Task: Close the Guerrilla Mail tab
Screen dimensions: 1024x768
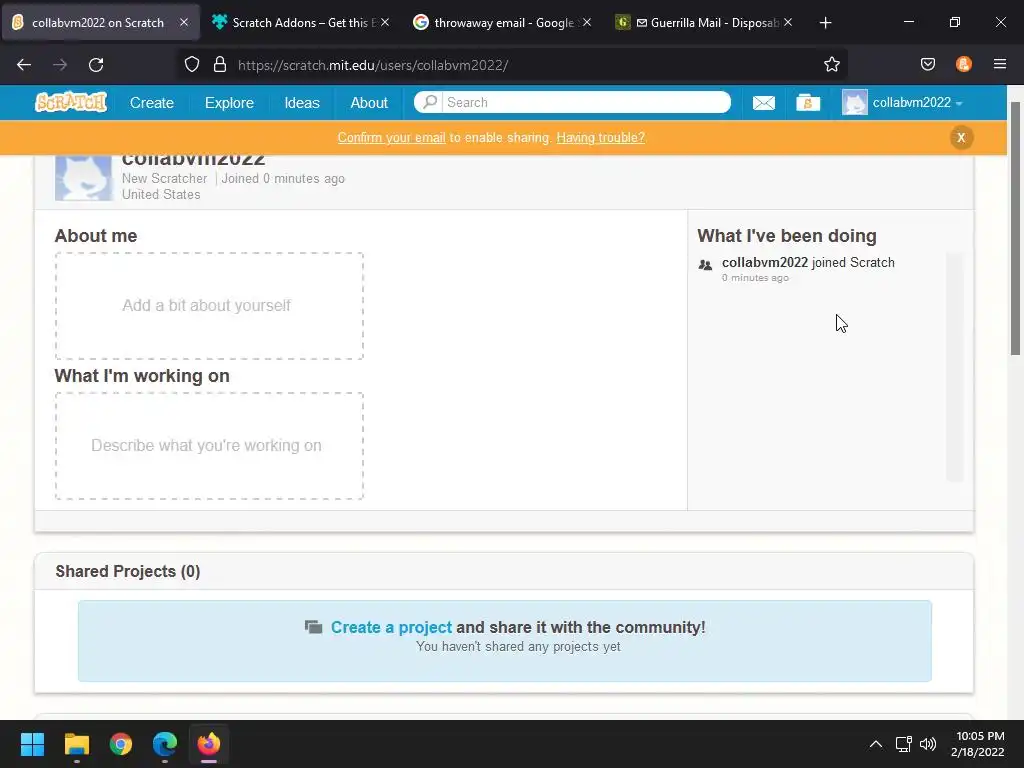Action: (x=788, y=22)
